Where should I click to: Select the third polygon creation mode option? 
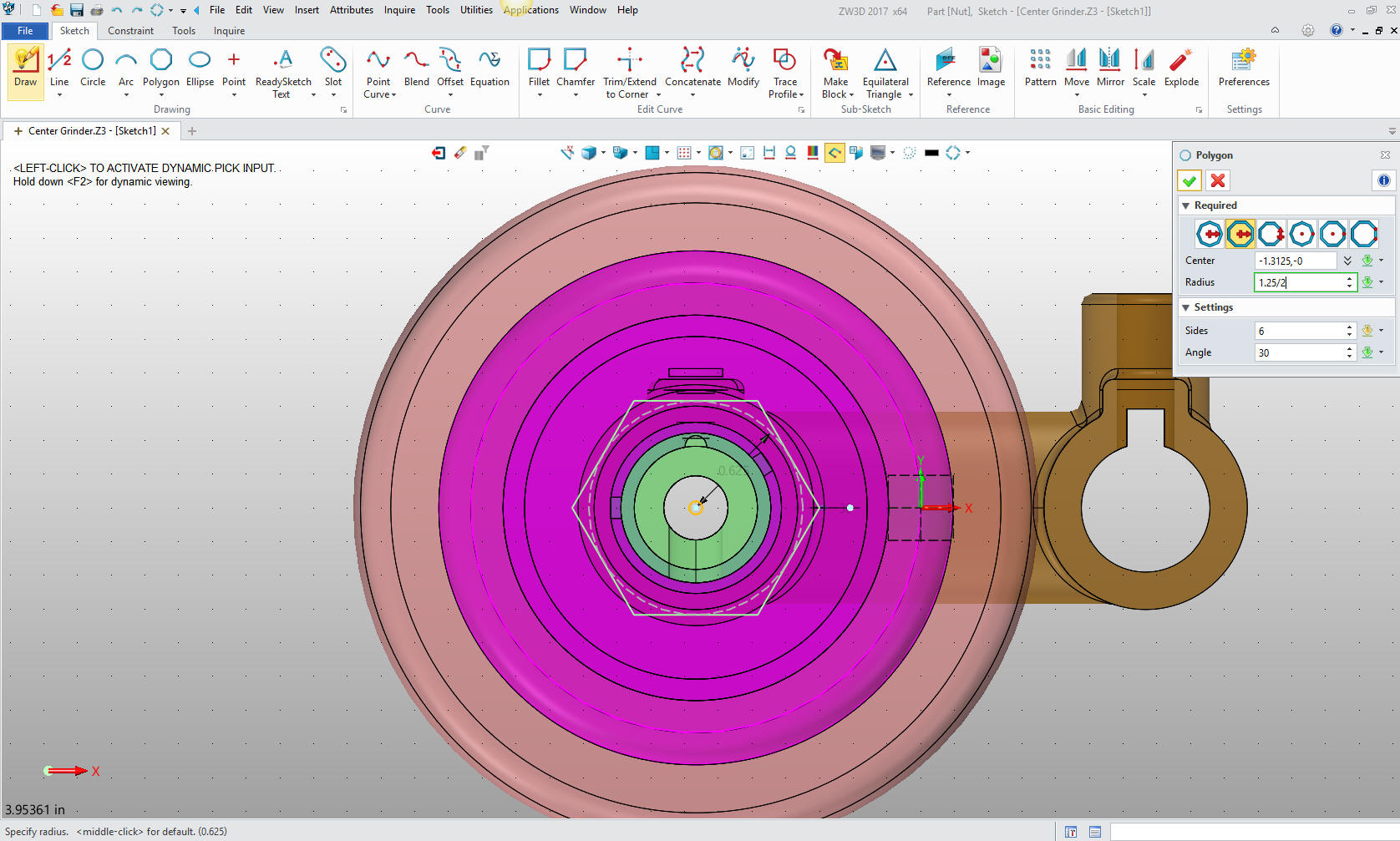[1271, 234]
